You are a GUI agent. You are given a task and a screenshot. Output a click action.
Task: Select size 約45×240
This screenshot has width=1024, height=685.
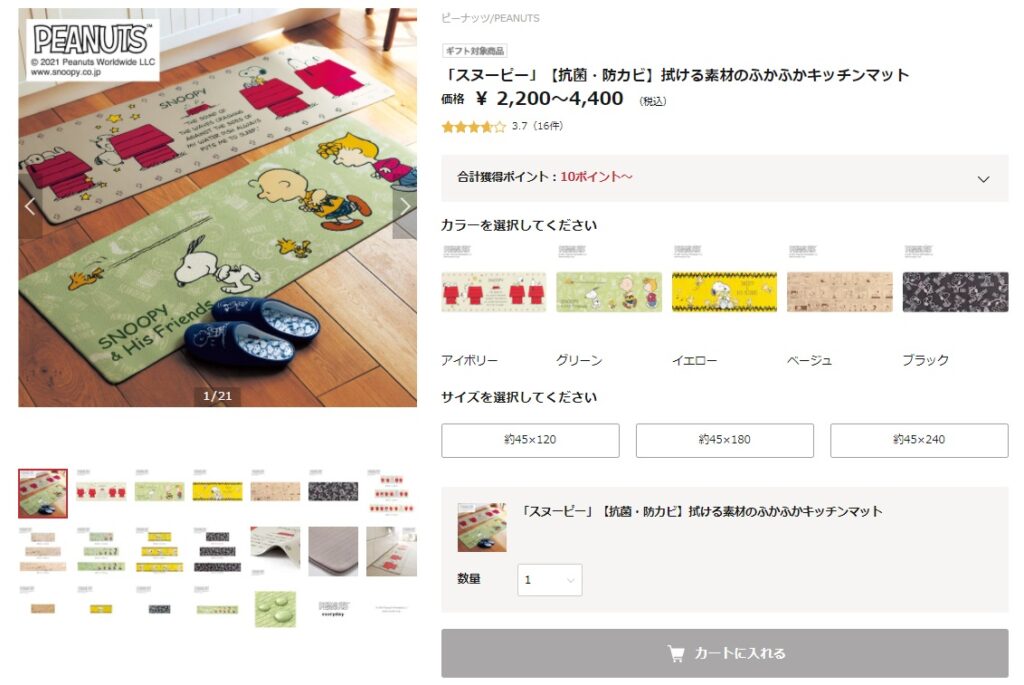(x=919, y=440)
